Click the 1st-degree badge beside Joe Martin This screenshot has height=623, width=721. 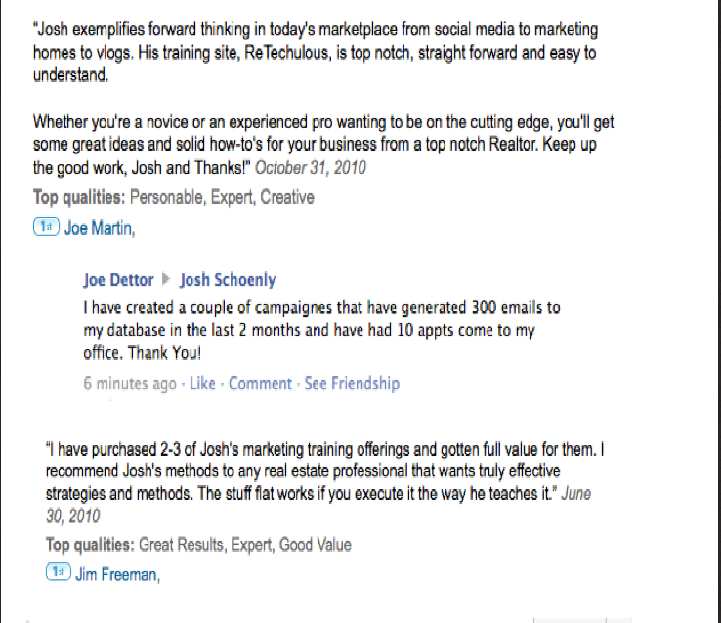coord(46,228)
